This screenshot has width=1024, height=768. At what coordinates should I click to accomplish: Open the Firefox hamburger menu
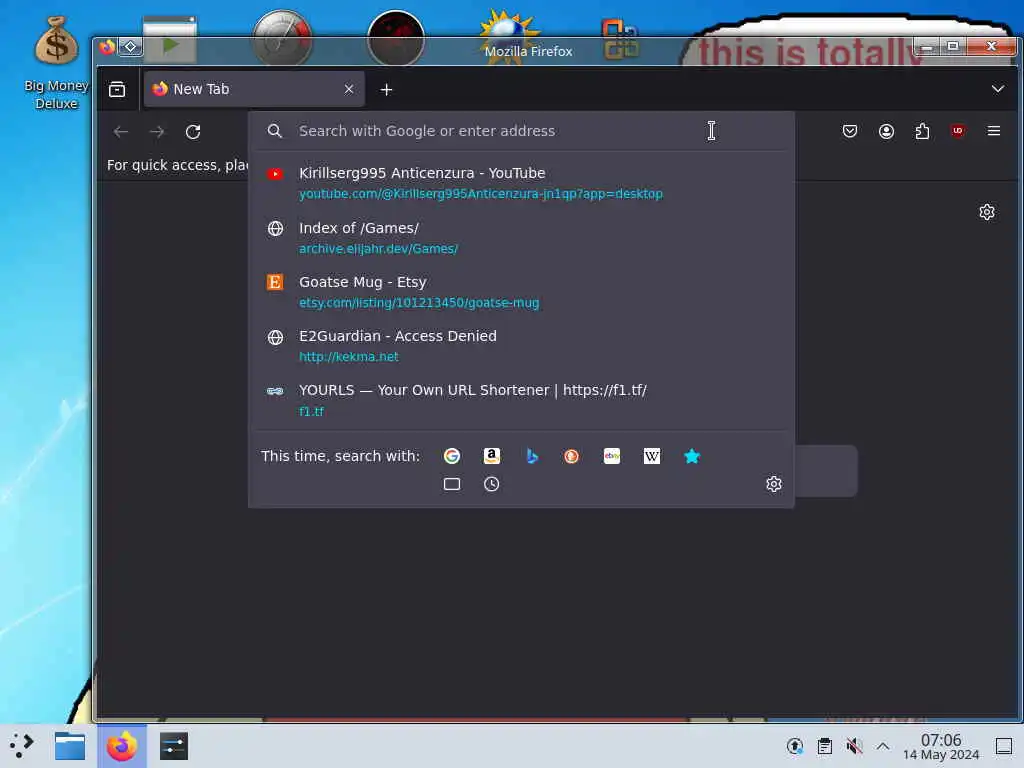(x=993, y=131)
